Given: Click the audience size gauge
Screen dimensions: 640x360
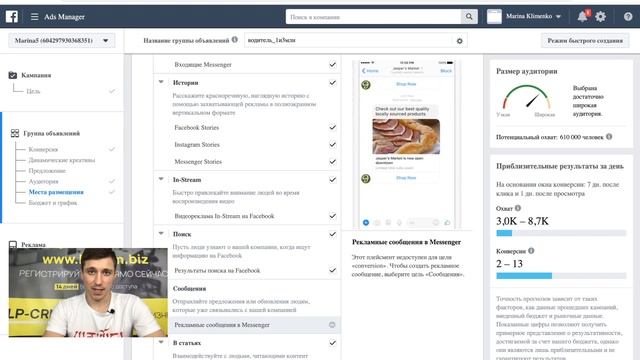Looking at the screenshot, I should coord(527,97).
